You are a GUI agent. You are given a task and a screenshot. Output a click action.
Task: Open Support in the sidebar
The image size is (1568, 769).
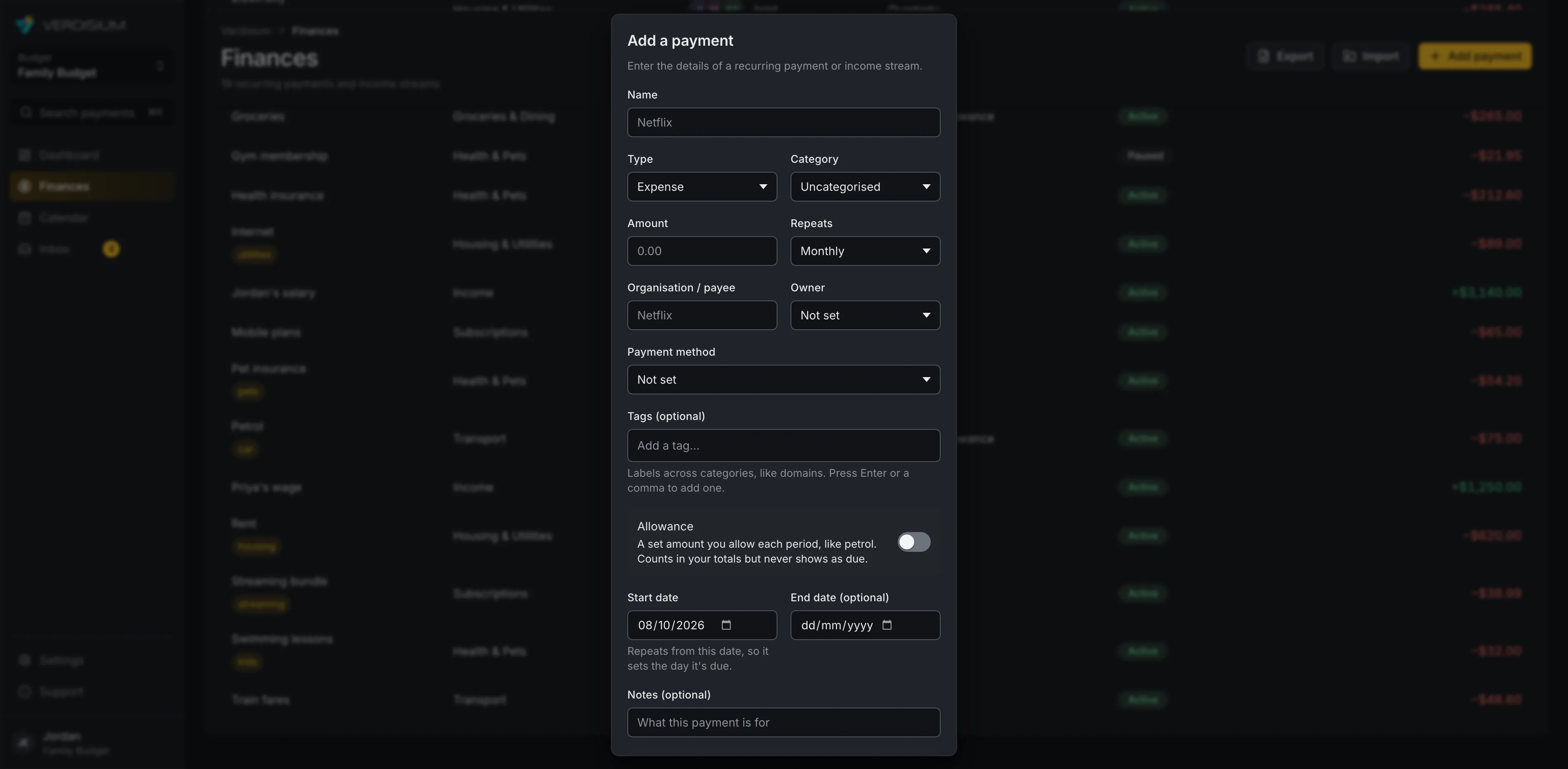point(92,692)
